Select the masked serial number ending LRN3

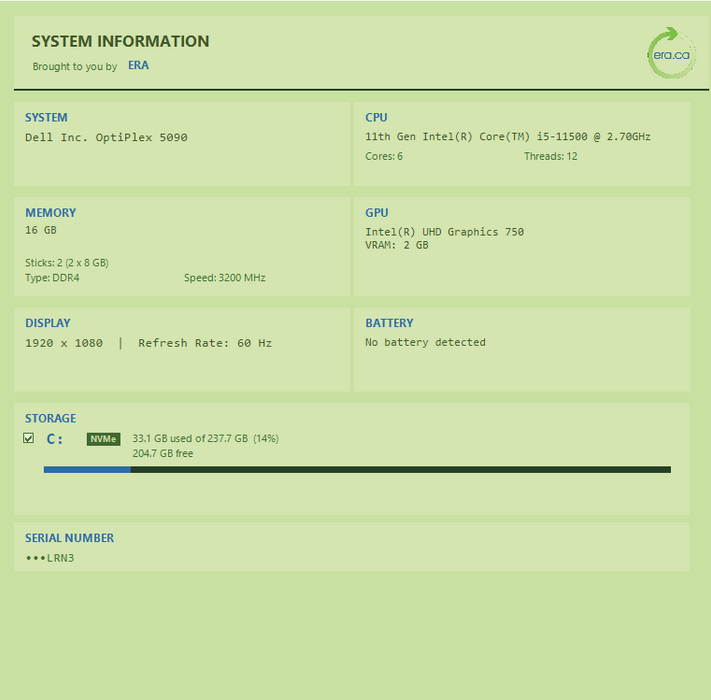point(50,558)
